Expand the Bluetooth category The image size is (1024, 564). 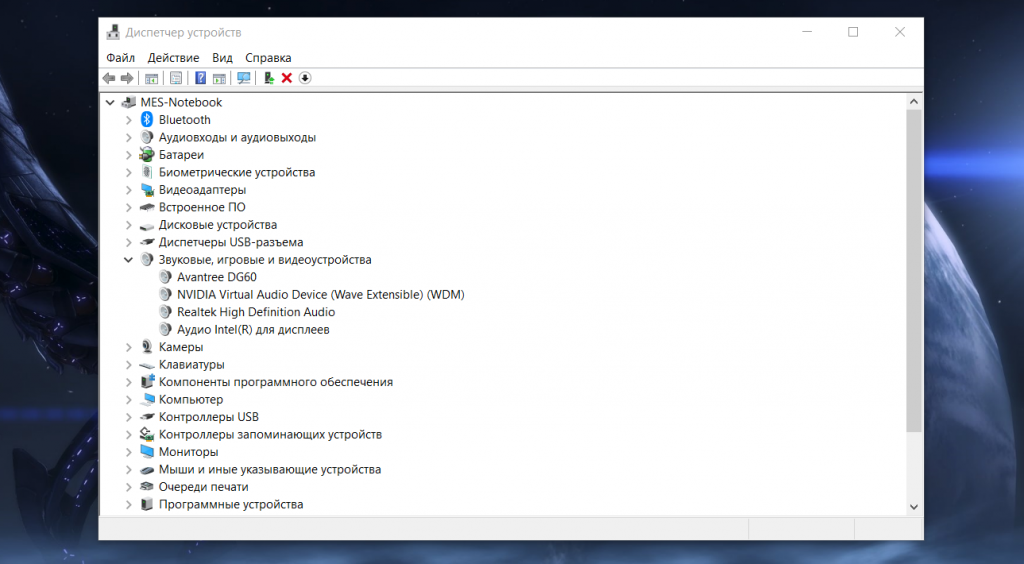(129, 120)
